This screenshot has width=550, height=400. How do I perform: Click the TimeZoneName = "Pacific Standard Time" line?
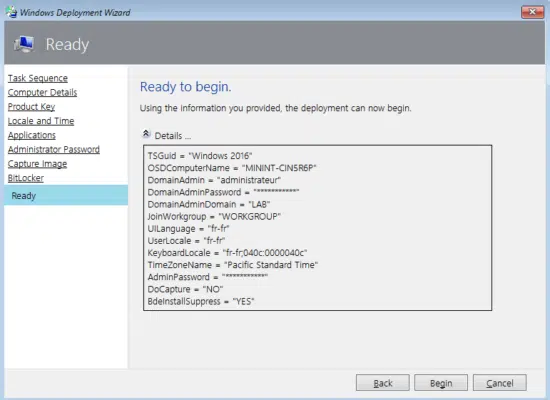click(233, 265)
